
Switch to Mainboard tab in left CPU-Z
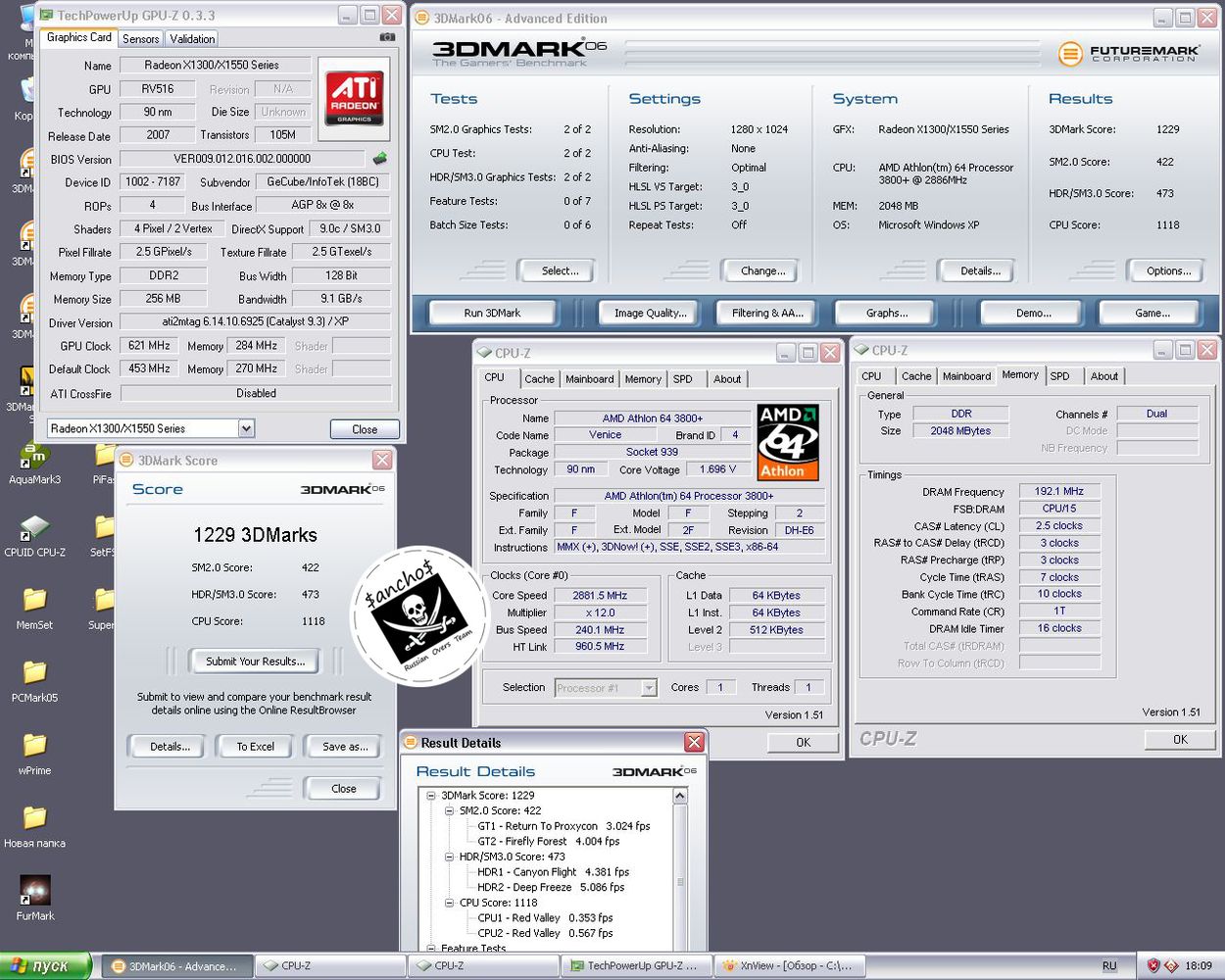point(589,379)
